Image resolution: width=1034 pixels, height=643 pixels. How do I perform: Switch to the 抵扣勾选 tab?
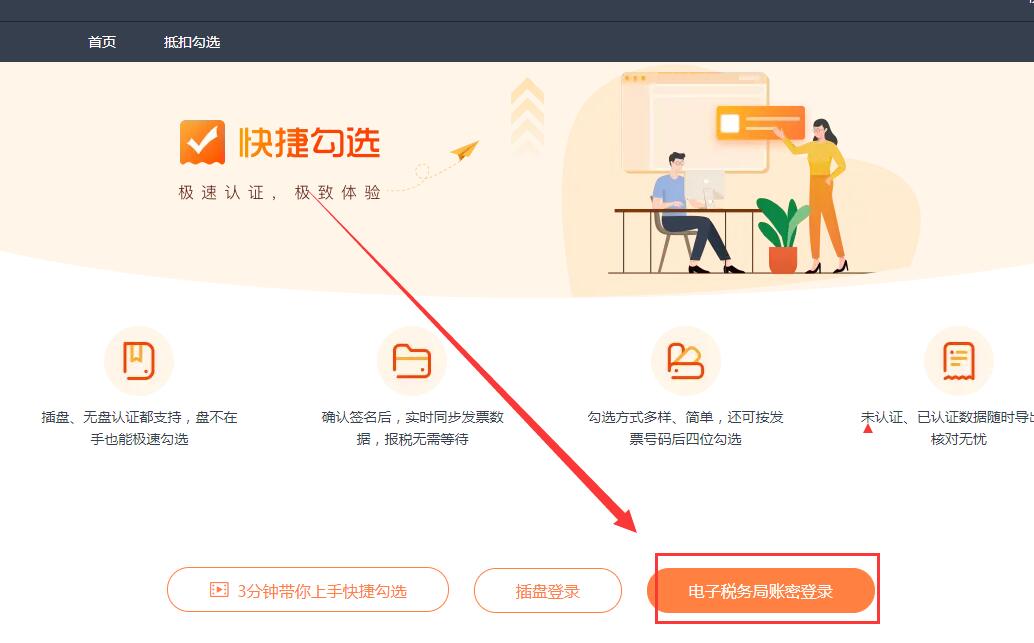click(x=192, y=42)
